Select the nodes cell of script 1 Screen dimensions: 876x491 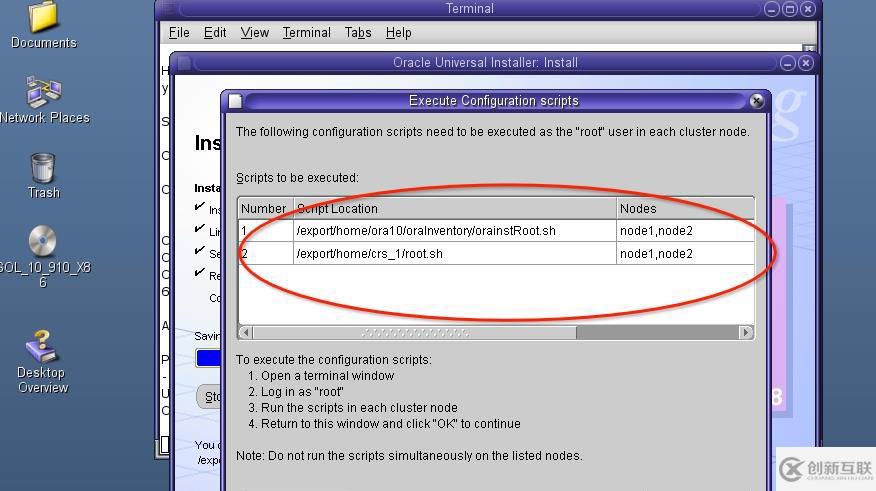coord(685,231)
